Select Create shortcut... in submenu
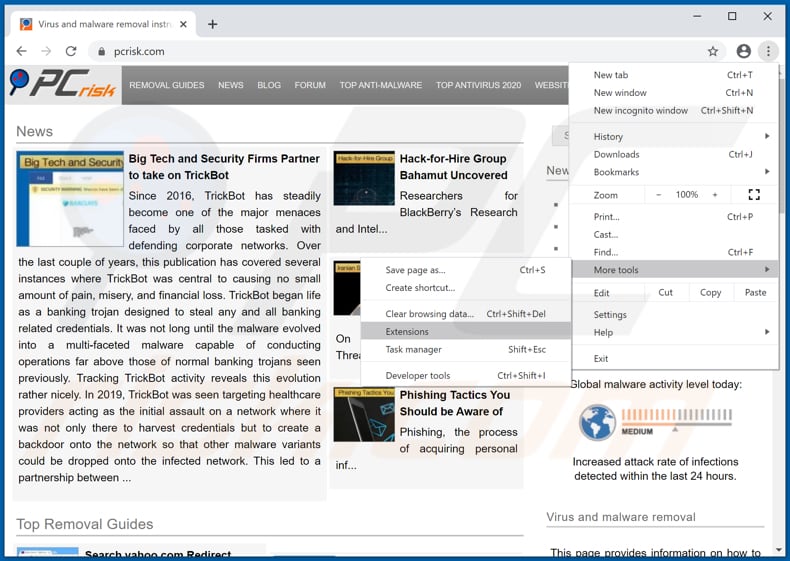The width and height of the screenshot is (790, 561). click(x=466, y=288)
